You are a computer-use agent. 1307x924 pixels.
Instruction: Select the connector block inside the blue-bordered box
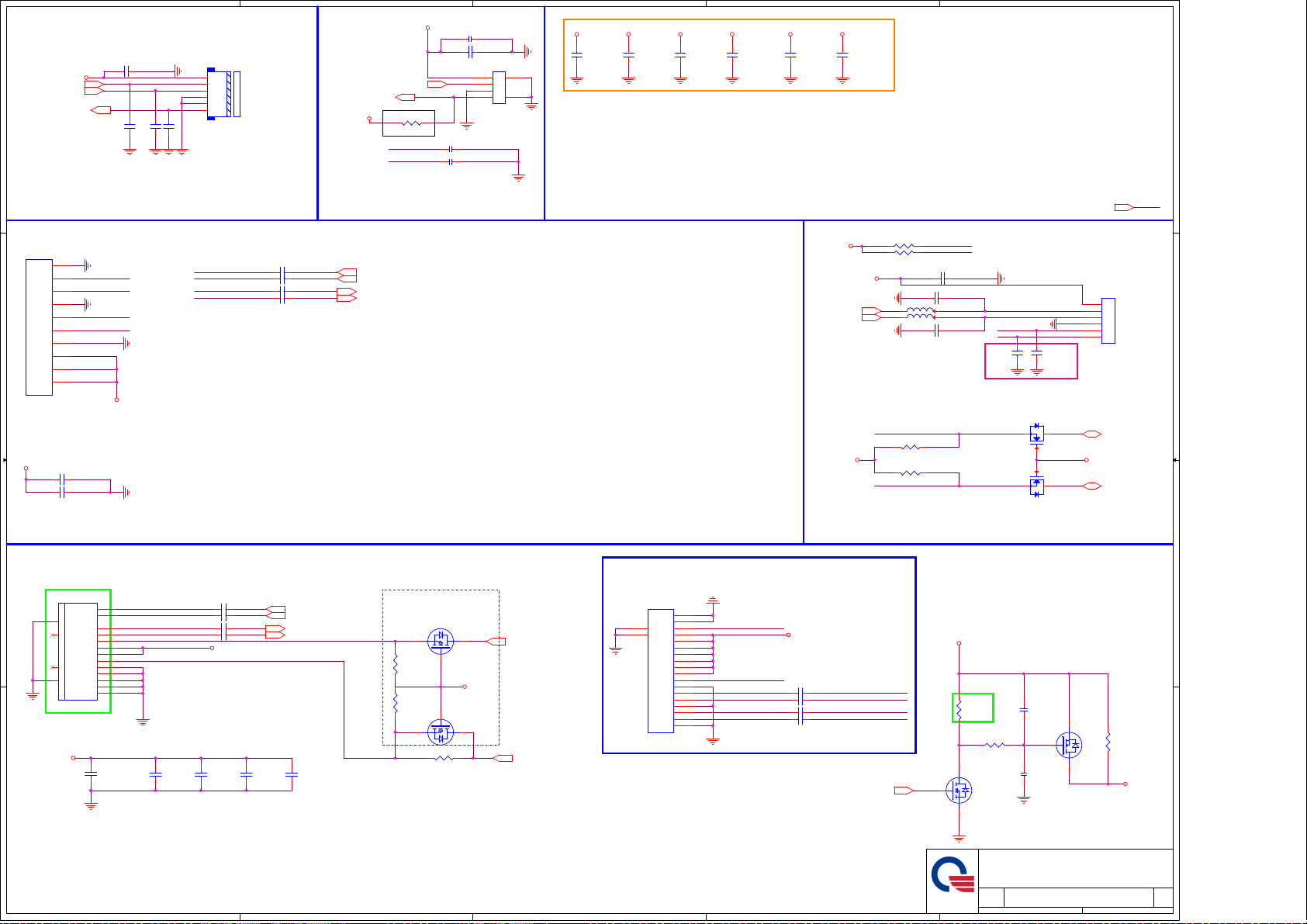tap(661, 671)
